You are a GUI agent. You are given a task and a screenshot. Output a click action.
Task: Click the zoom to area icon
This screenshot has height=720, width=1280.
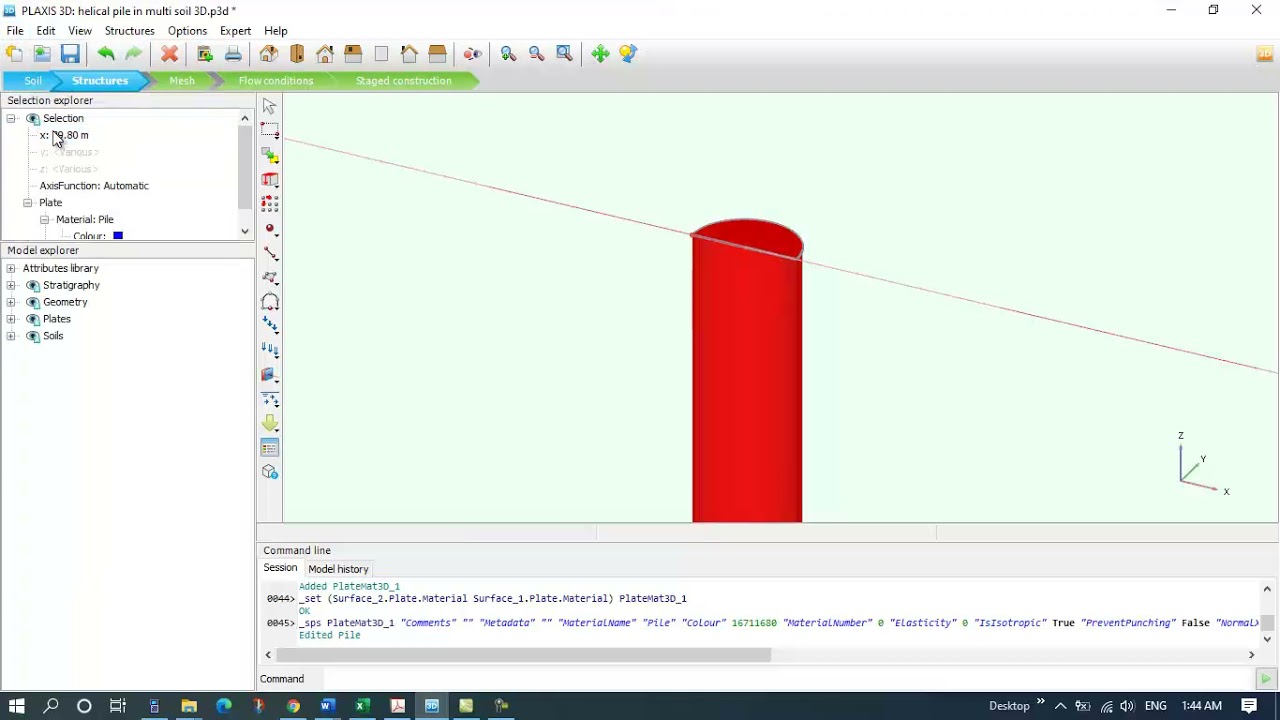(564, 54)
